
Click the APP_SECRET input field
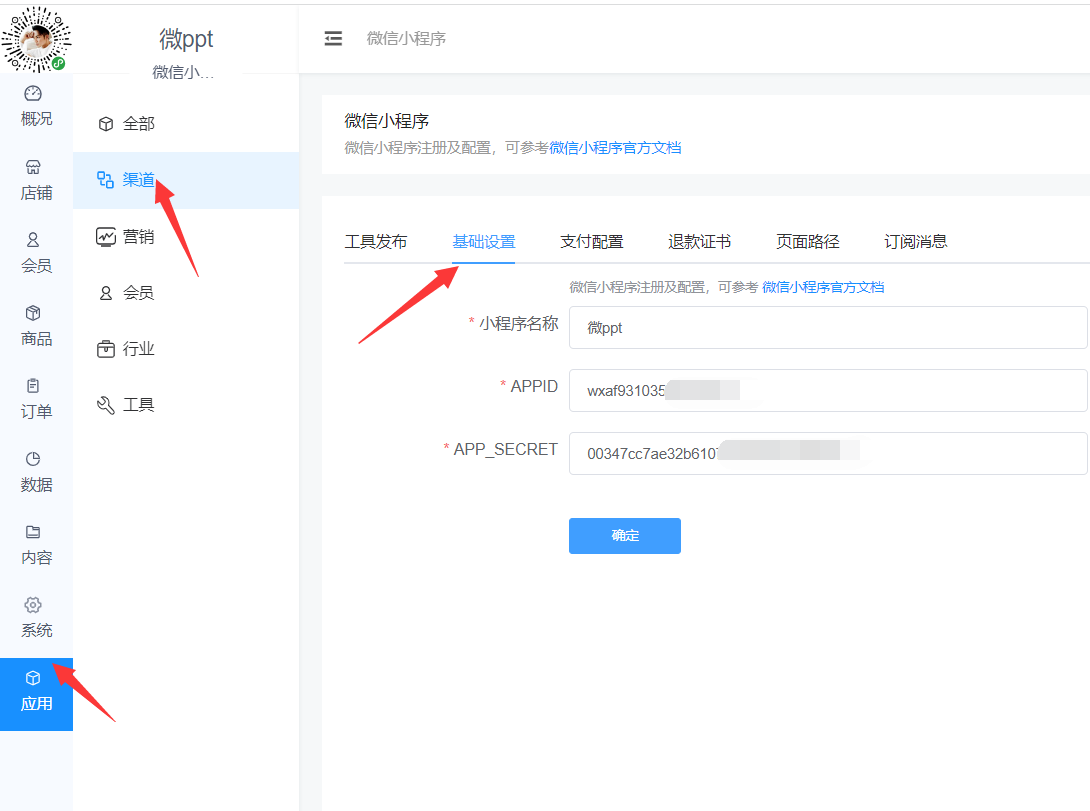(x=828, y=454)
